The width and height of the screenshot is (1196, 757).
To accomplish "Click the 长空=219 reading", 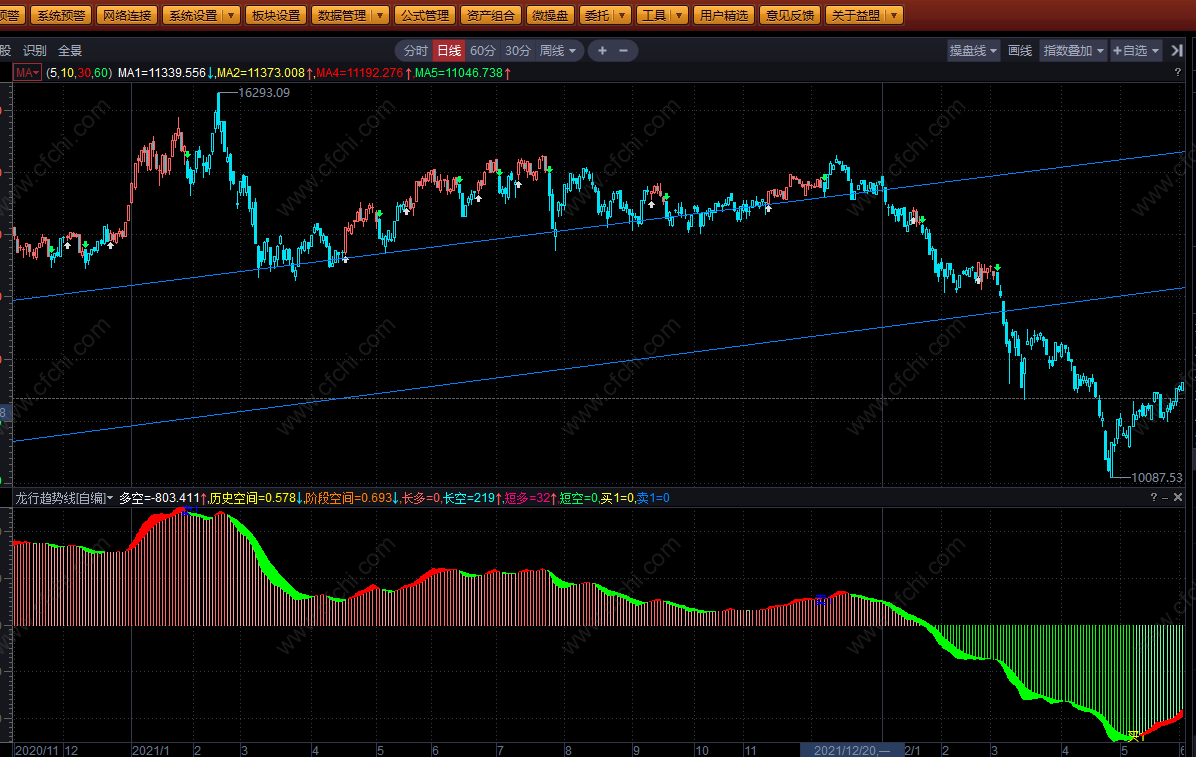I will [469, 498].
